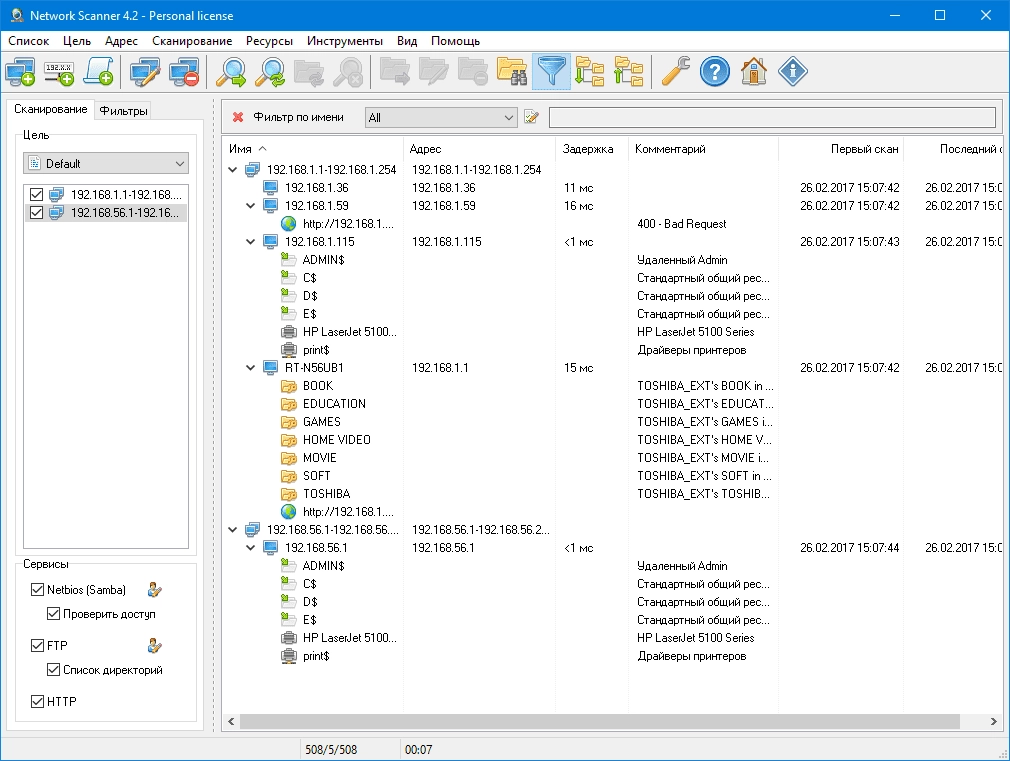The width and height of the screenshot is (1010, 761).
Task: Click the add IP address range icon
Action: 59,72
